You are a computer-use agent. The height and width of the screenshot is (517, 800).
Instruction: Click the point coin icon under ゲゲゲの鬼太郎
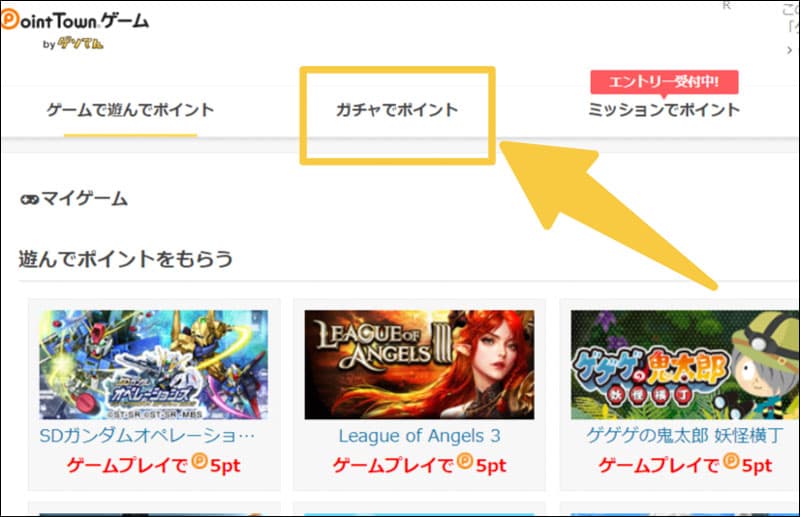pyautogui.click(x=731, y=461)
